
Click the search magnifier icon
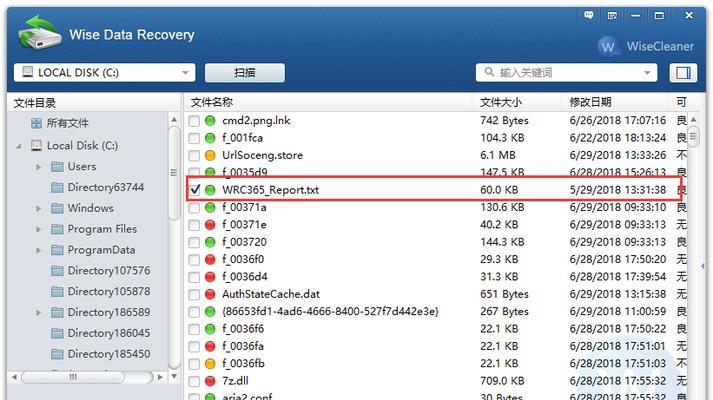tap(489, 72)
